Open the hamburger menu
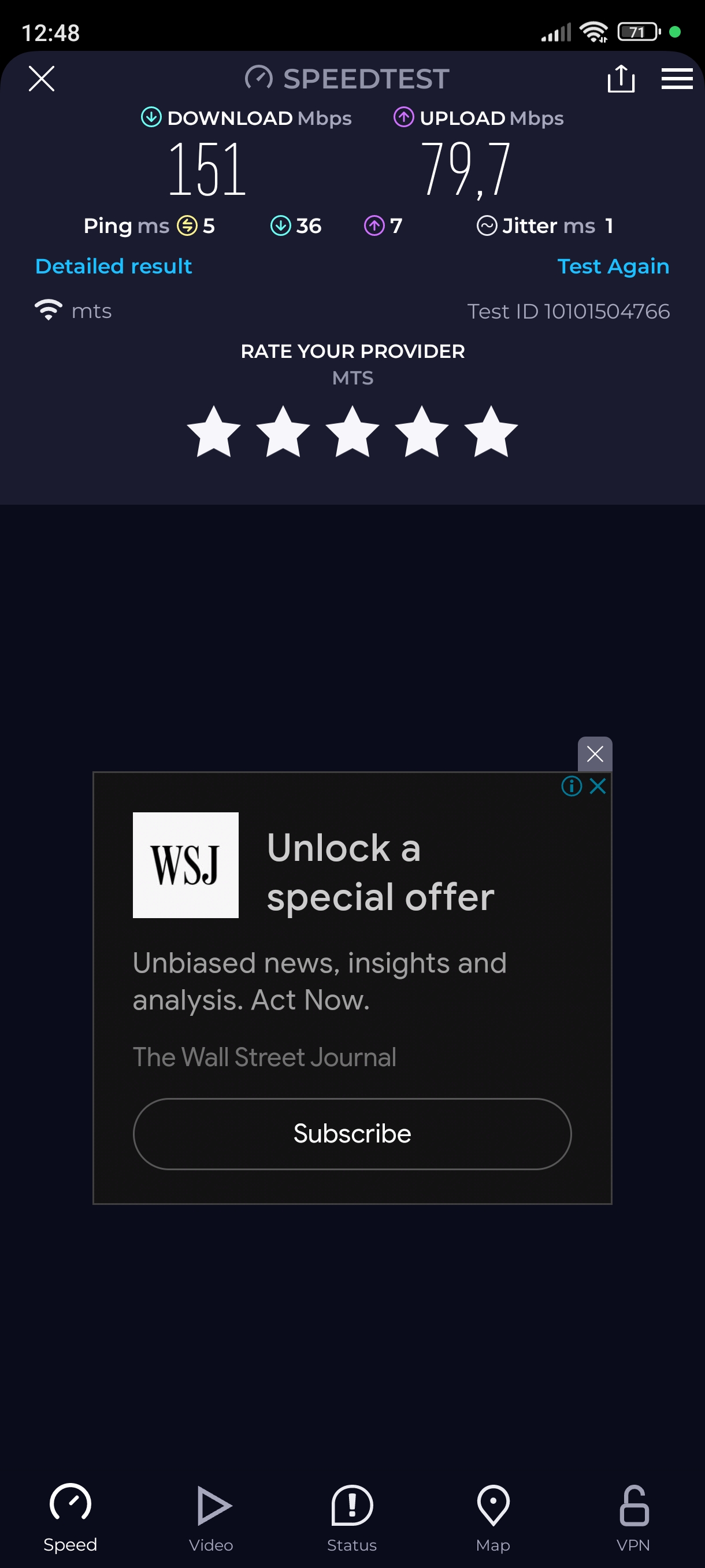 pos(677,79)
